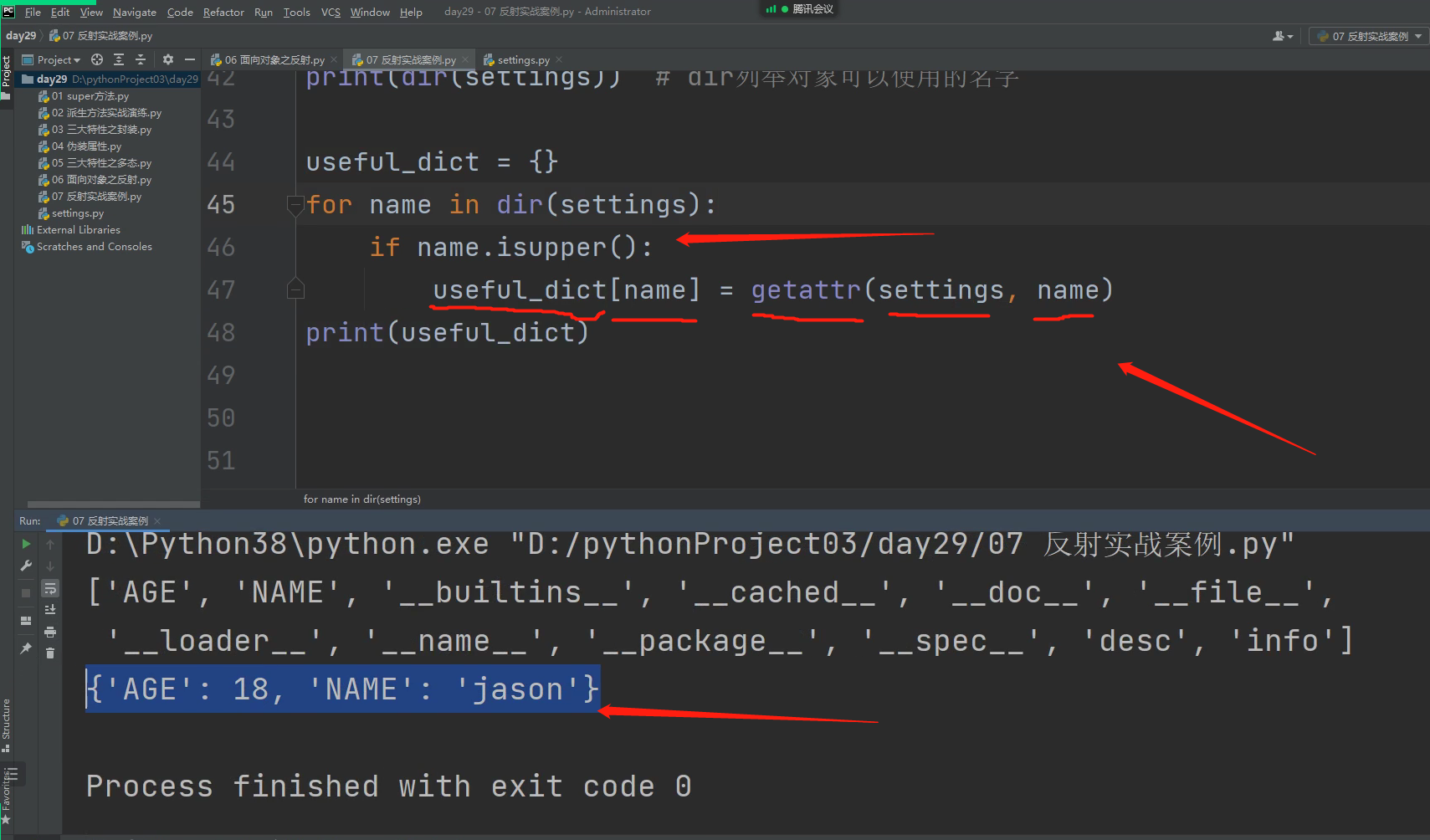Print the console output via printer icon
This screenshot has width=1430, height=840.
[50, 632]
